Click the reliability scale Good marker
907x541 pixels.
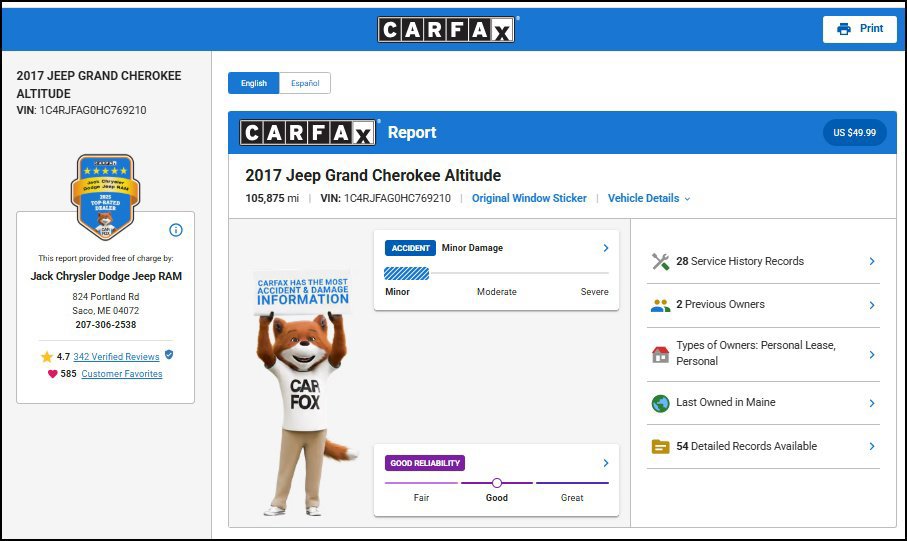click(496, 483)
